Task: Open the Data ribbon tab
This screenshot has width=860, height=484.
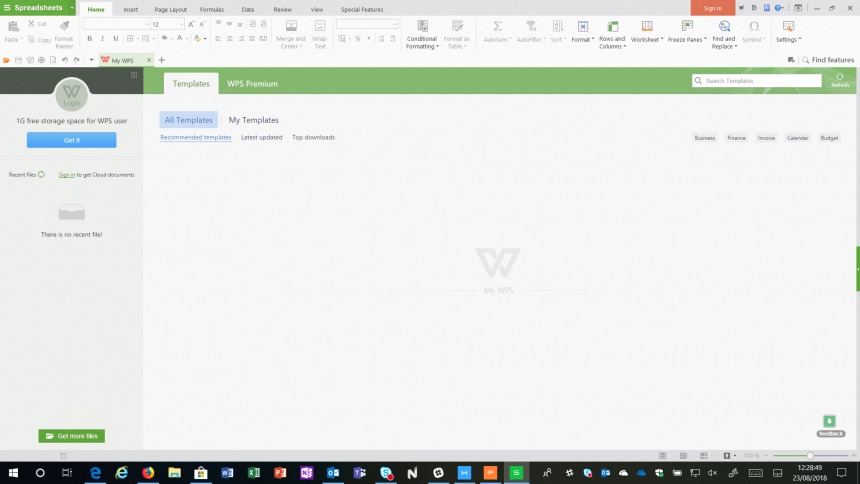Action: click(x=248, y=9)
